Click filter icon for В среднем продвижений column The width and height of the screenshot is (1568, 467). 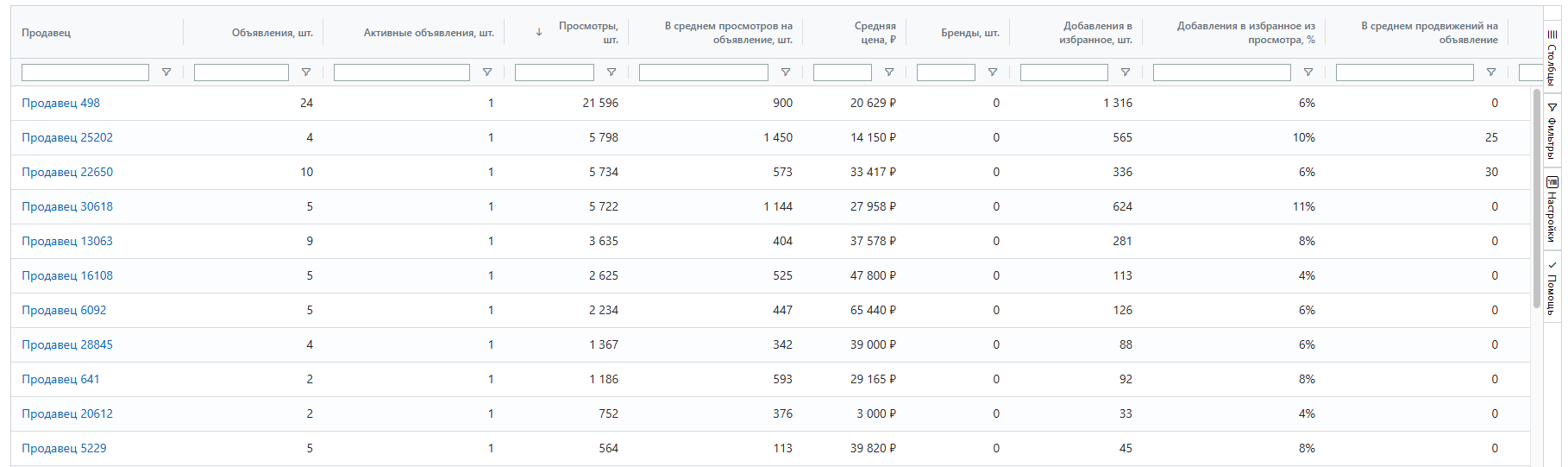pyautogui.click(x=1491, y=73)
